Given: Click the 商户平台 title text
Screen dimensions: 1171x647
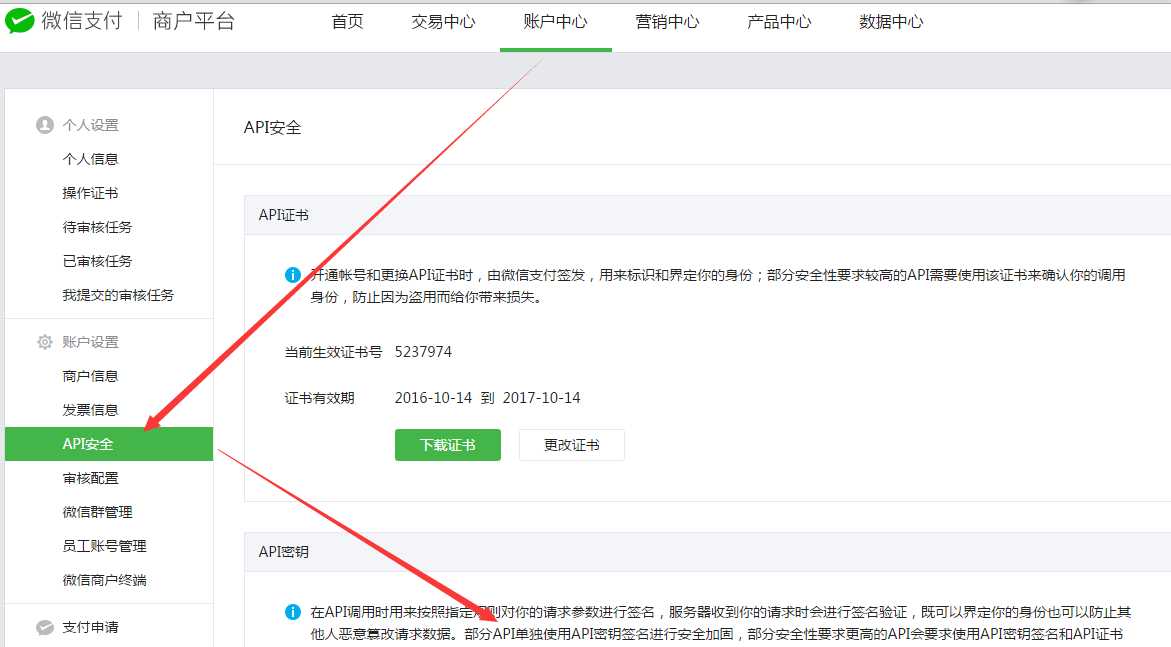Looking at the screenshot, I should (x=194, y=21).
